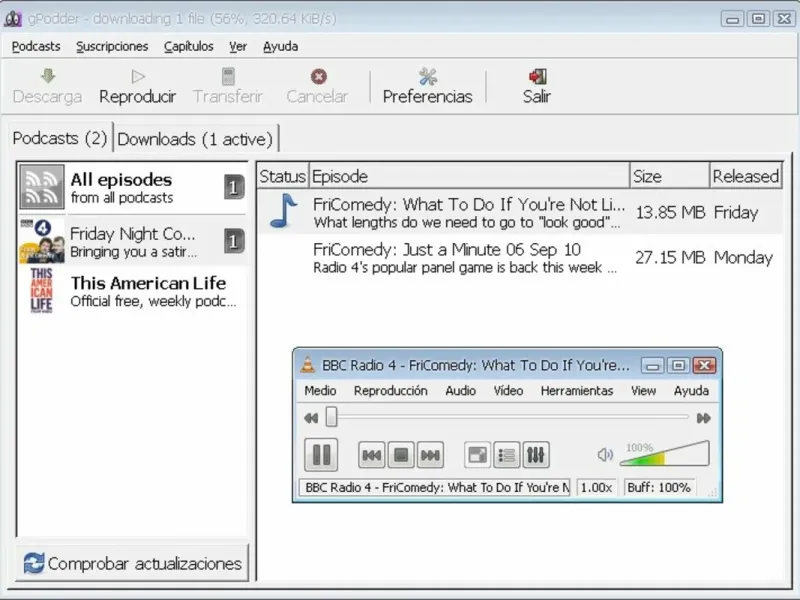Sort by the Size column header
800x600 pixels.
click(670, 176)
